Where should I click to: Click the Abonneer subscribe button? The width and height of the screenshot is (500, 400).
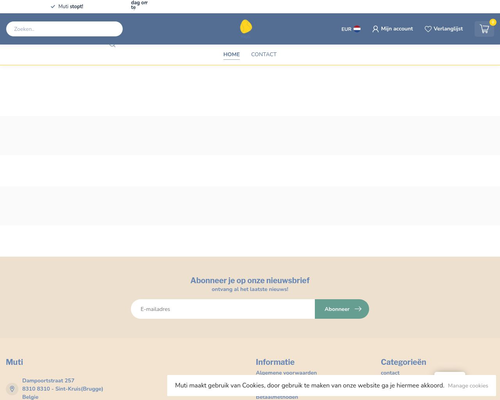tap(342, 309)
